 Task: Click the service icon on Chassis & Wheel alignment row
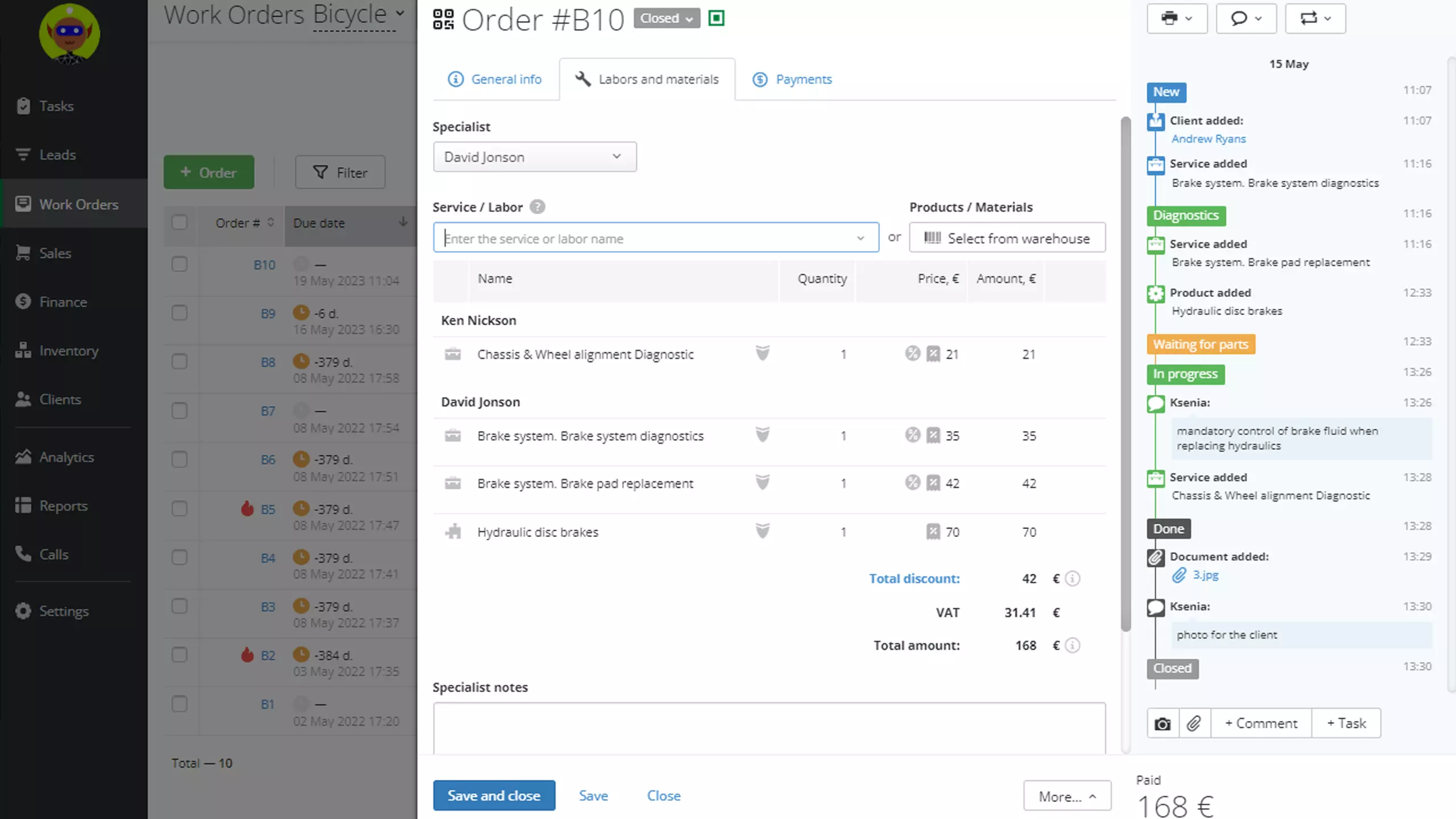click(x=453, y=354)
